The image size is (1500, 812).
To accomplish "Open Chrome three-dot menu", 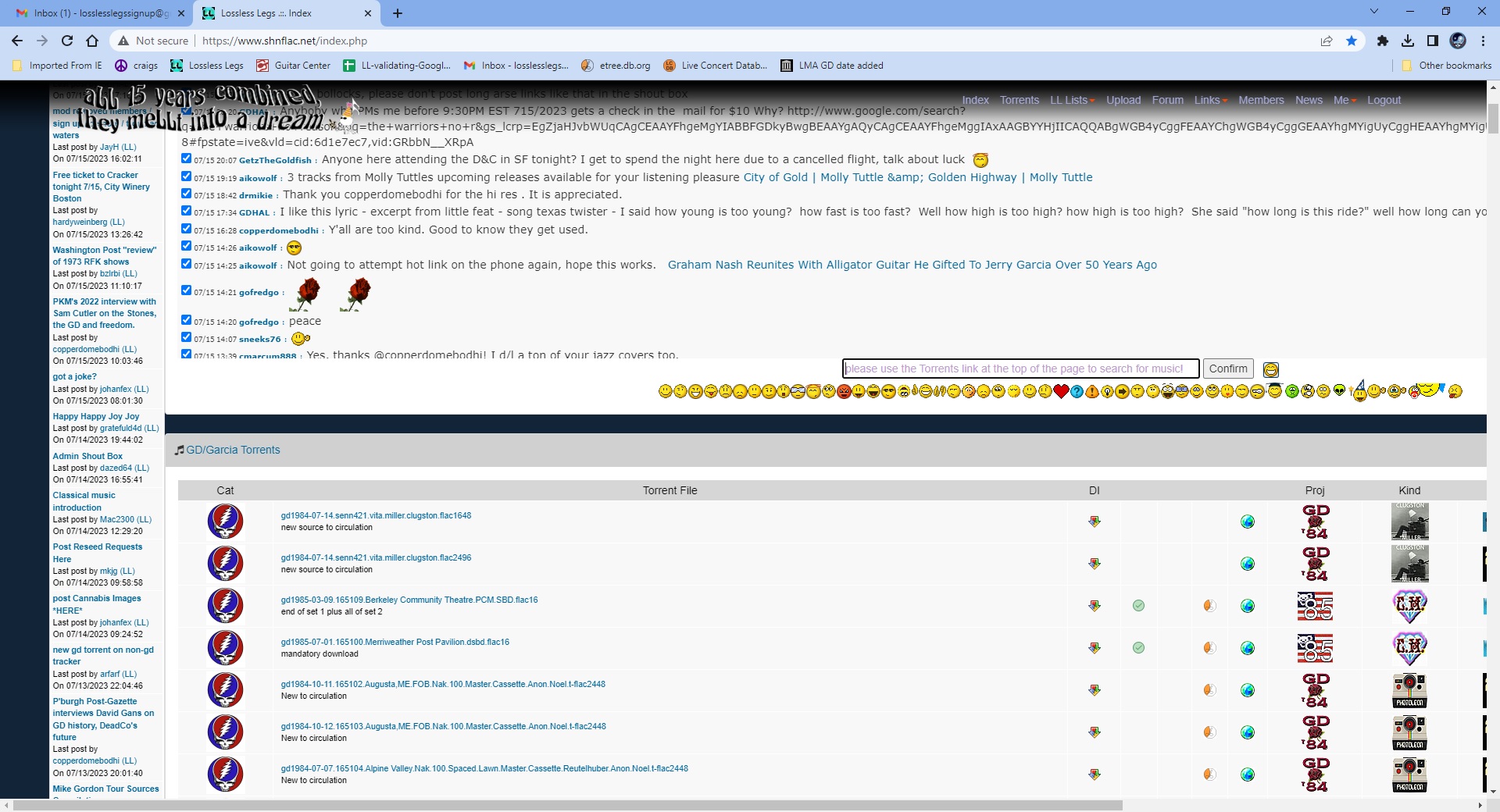I will (1483, 41).
